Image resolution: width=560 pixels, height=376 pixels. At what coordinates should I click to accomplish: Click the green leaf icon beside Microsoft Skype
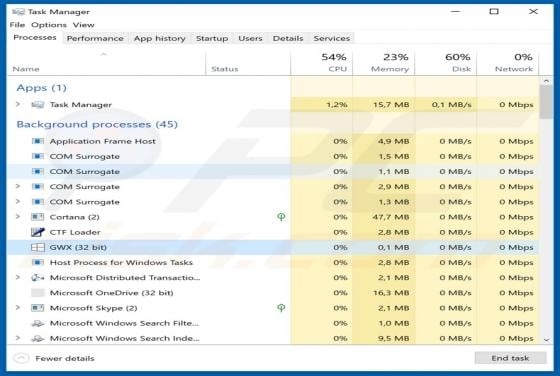(281, 308)
